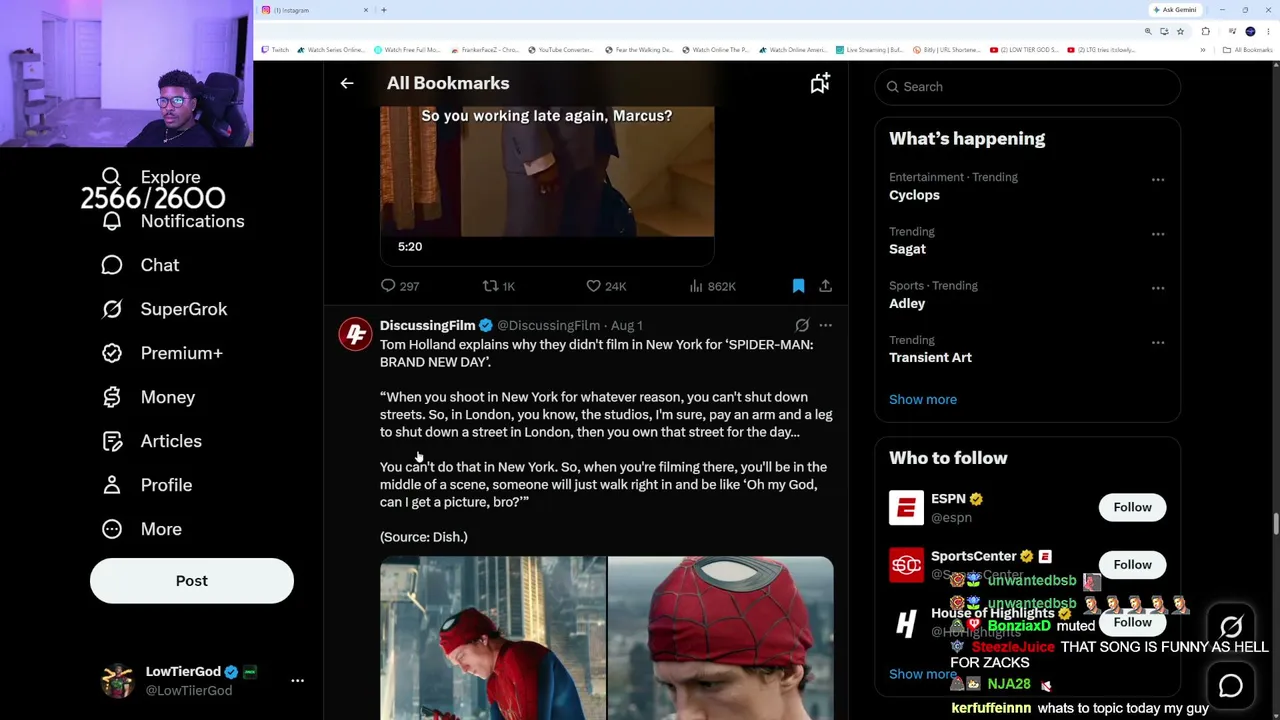1280x720 pixels.
Task: Click the Post button
Action: click(x=192, y=581)
